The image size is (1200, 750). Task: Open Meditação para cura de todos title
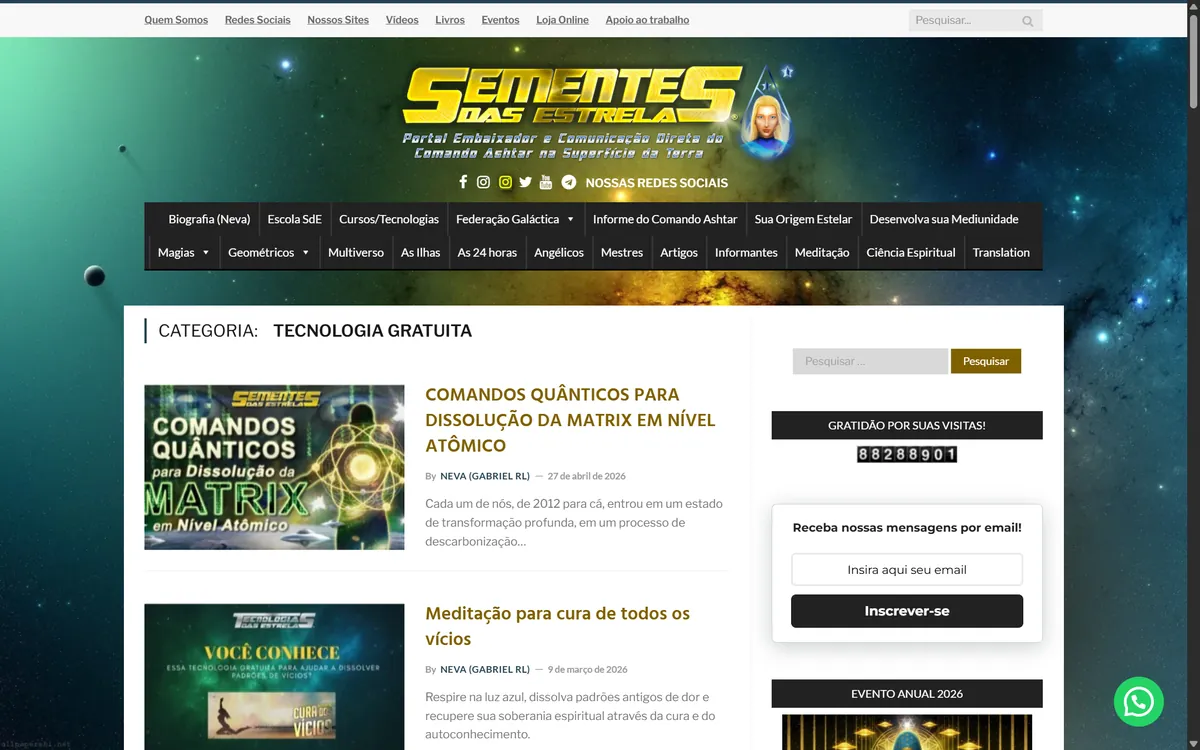pyautogui.click(x=557, y=626)
